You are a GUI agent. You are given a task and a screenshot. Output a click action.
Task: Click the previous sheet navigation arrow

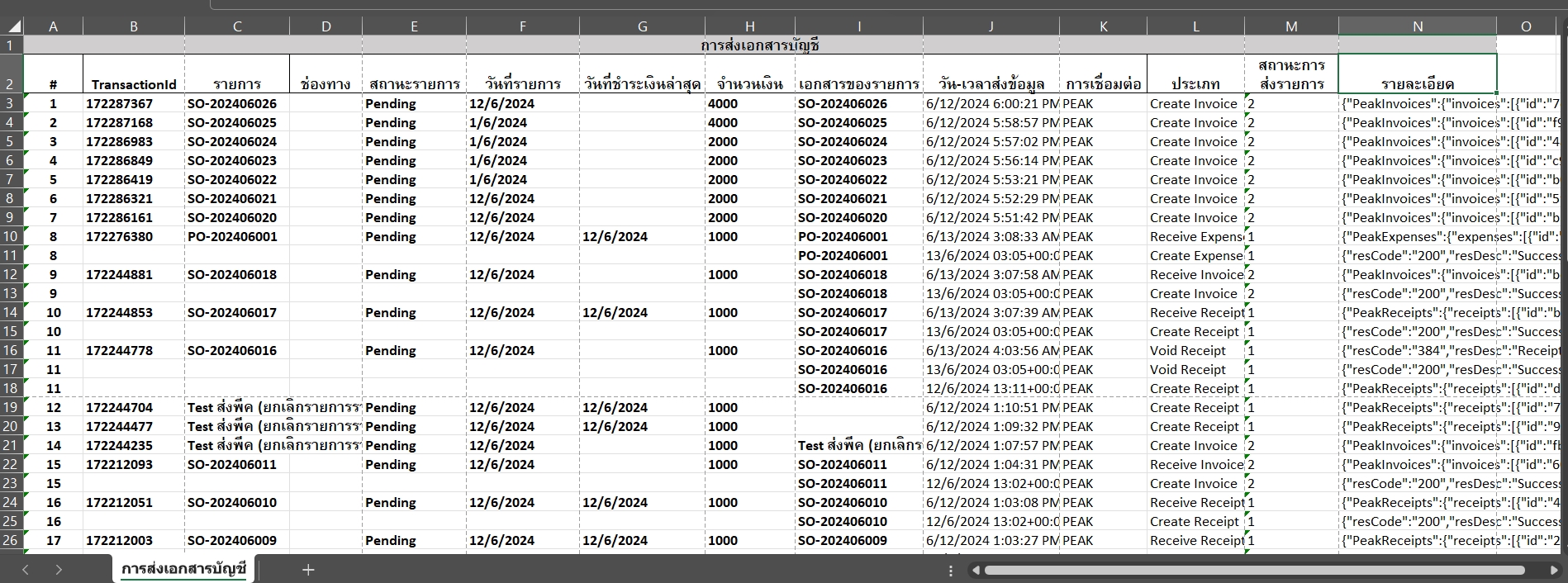click(x=26, y=570)
